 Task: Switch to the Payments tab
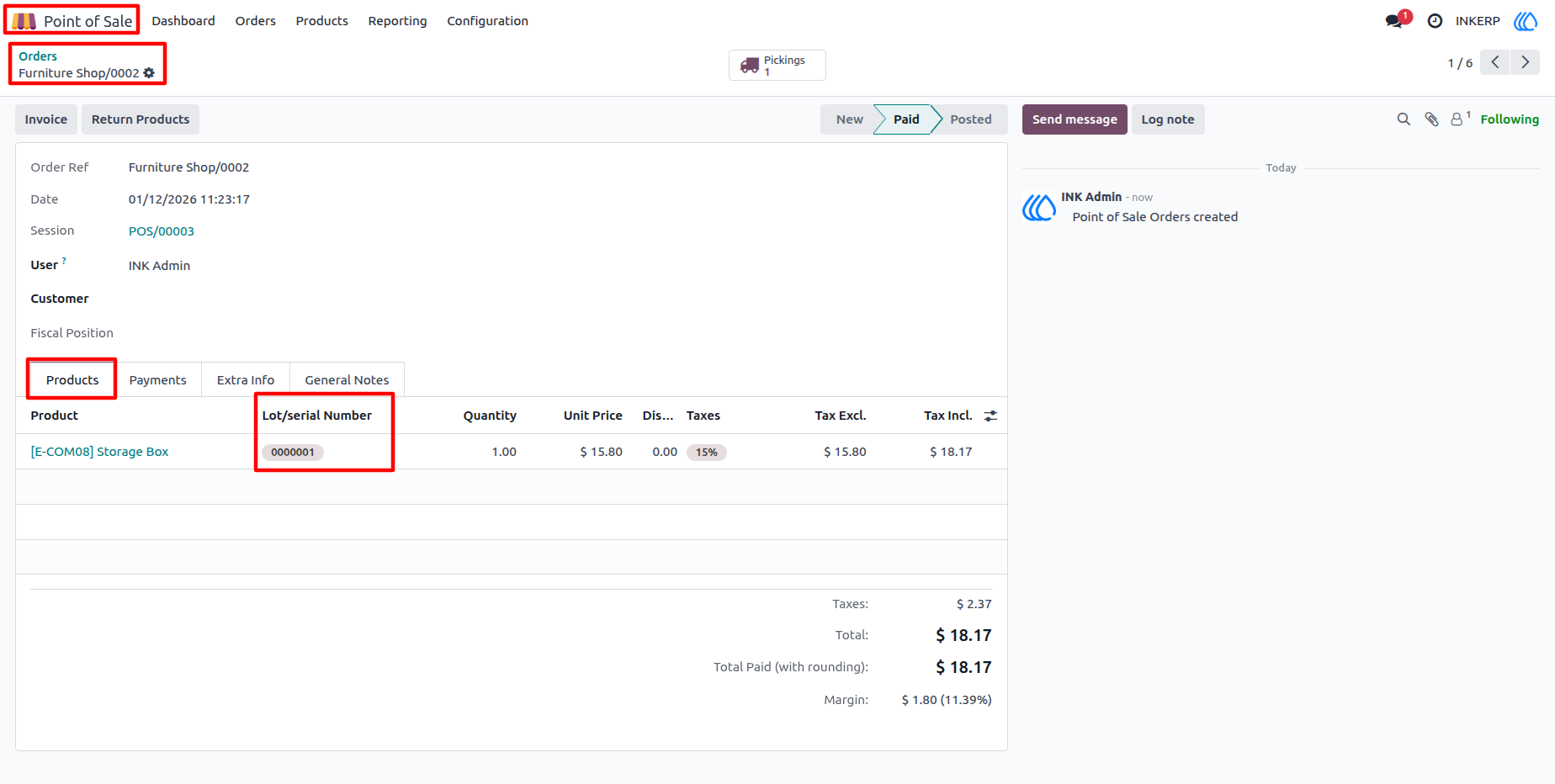tap(158, 380)
